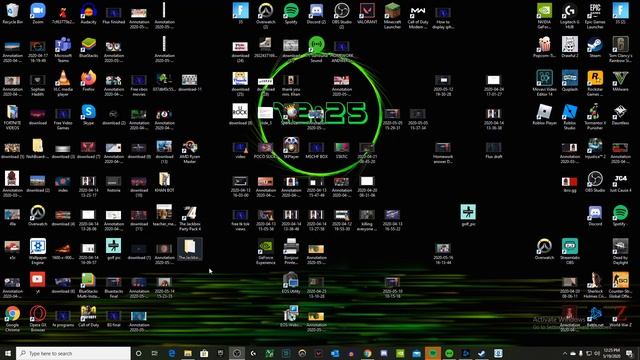
Task: Launch the Streamlabs OBS shortcut
Action: pos(569,252)
